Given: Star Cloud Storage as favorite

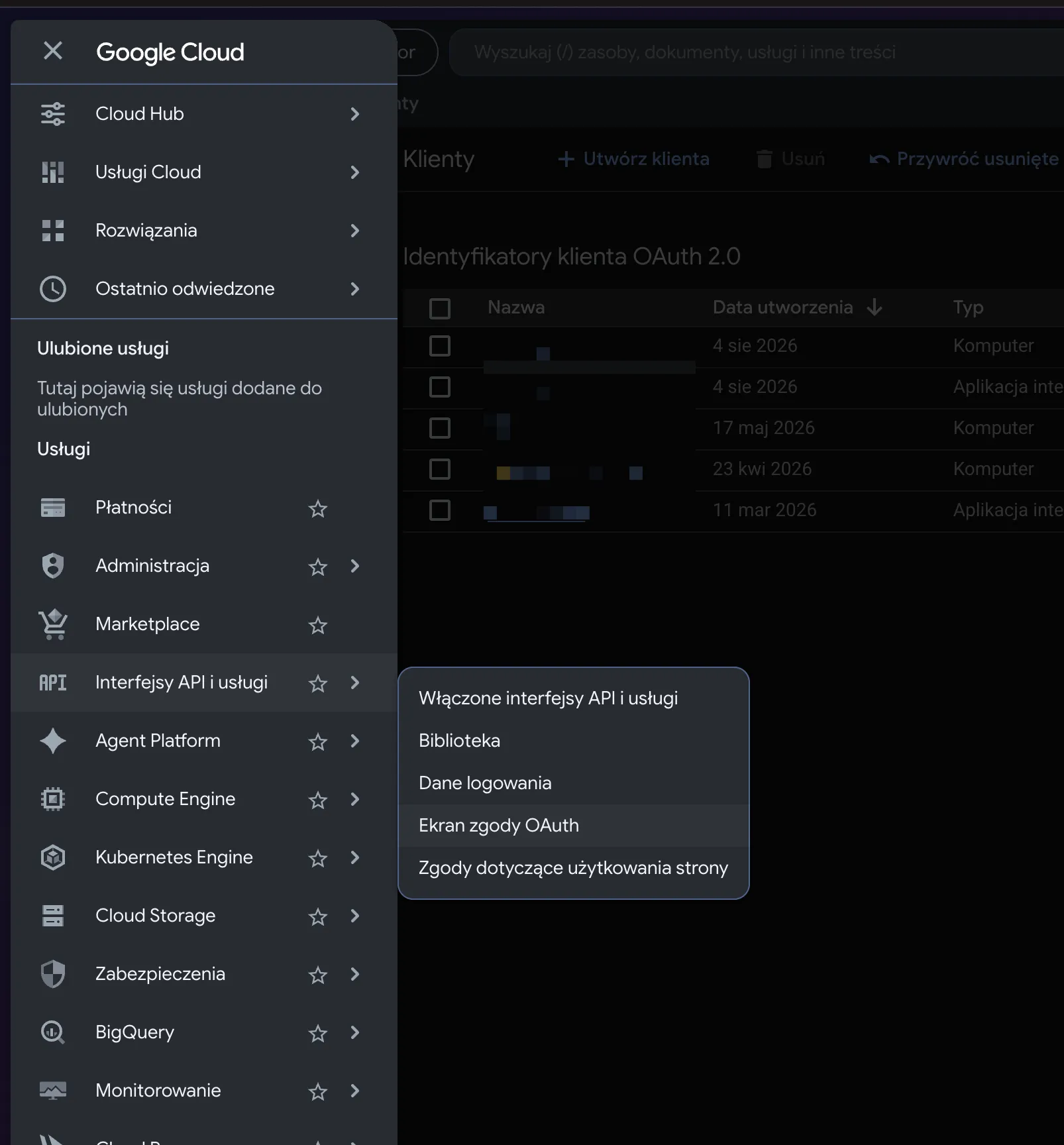Looking at the screenshot, I should 318,916.
